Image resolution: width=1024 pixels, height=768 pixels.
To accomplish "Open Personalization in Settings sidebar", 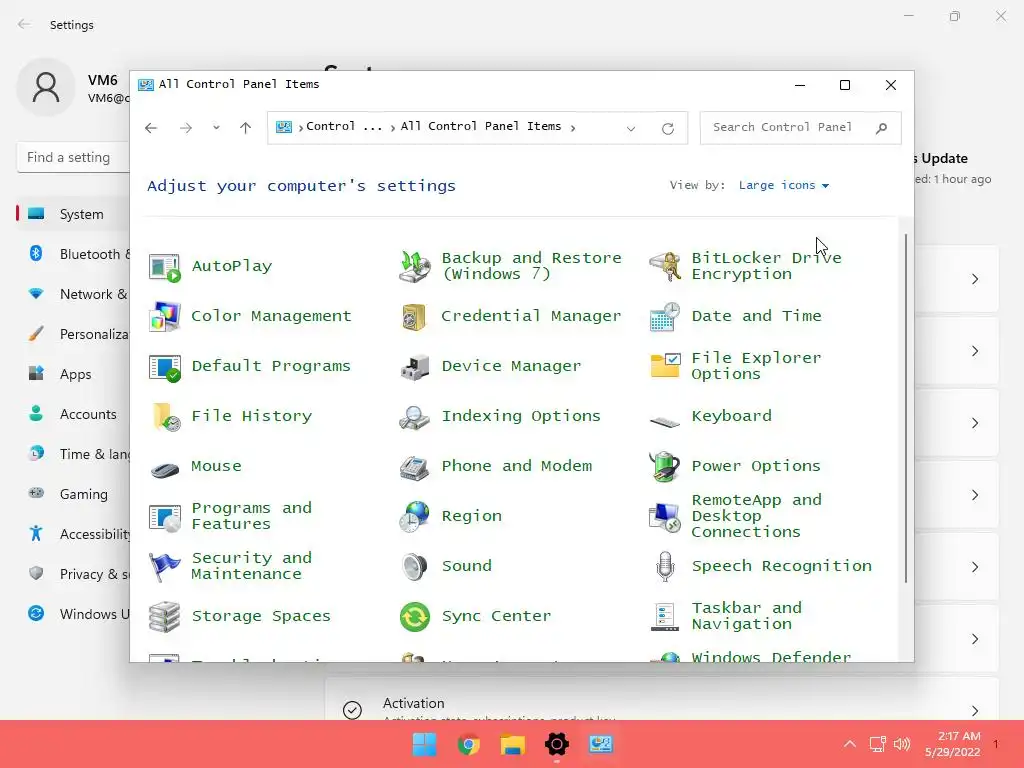I will [x=73, y=334].
